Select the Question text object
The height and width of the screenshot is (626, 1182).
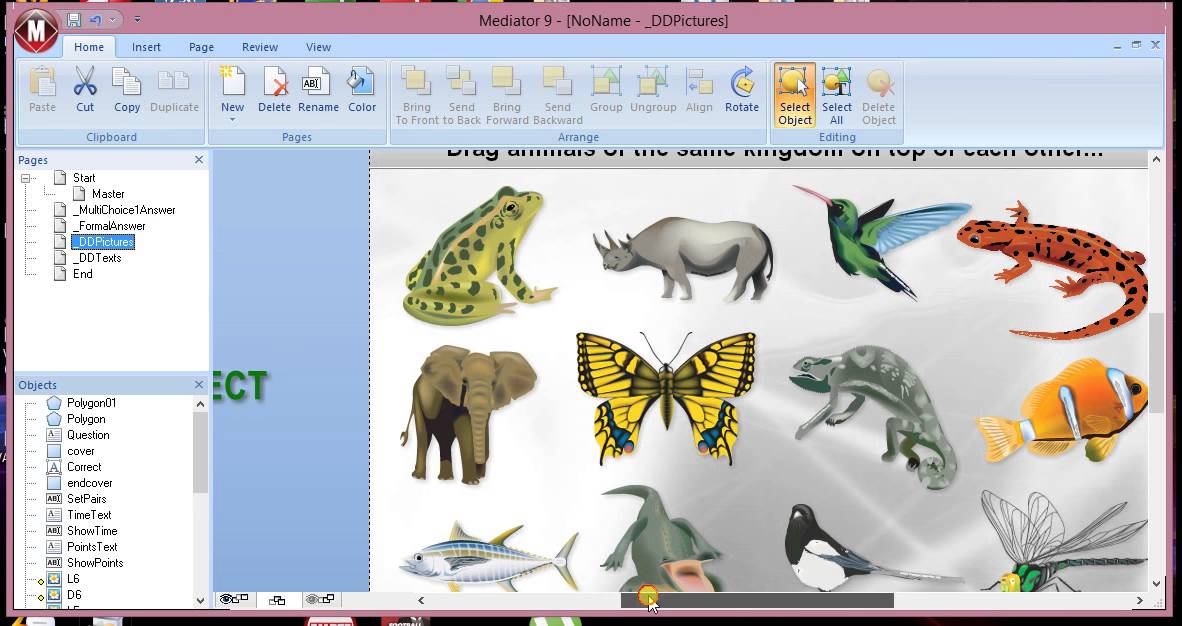88,435
